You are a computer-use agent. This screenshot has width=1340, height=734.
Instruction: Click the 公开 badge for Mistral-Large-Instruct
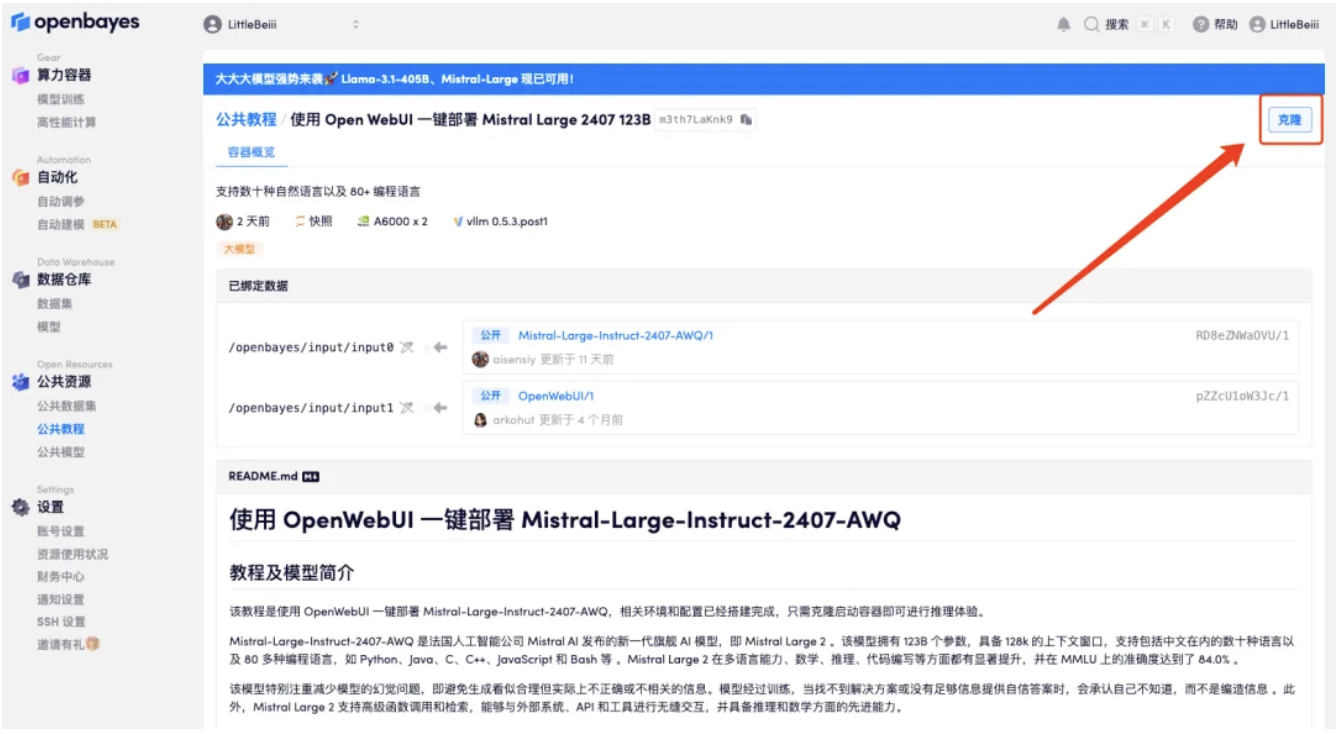click(x=490, y=336)
